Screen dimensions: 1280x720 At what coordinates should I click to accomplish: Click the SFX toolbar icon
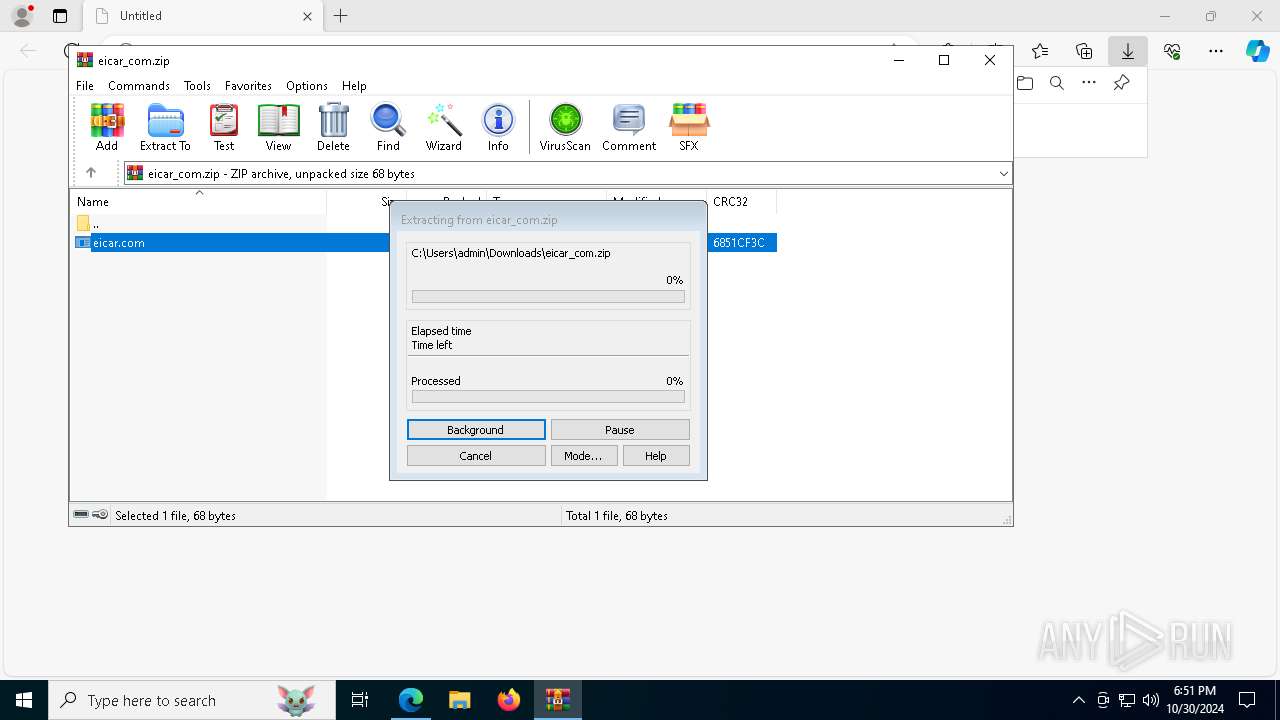pyautogui.click(x=689, y=127)
